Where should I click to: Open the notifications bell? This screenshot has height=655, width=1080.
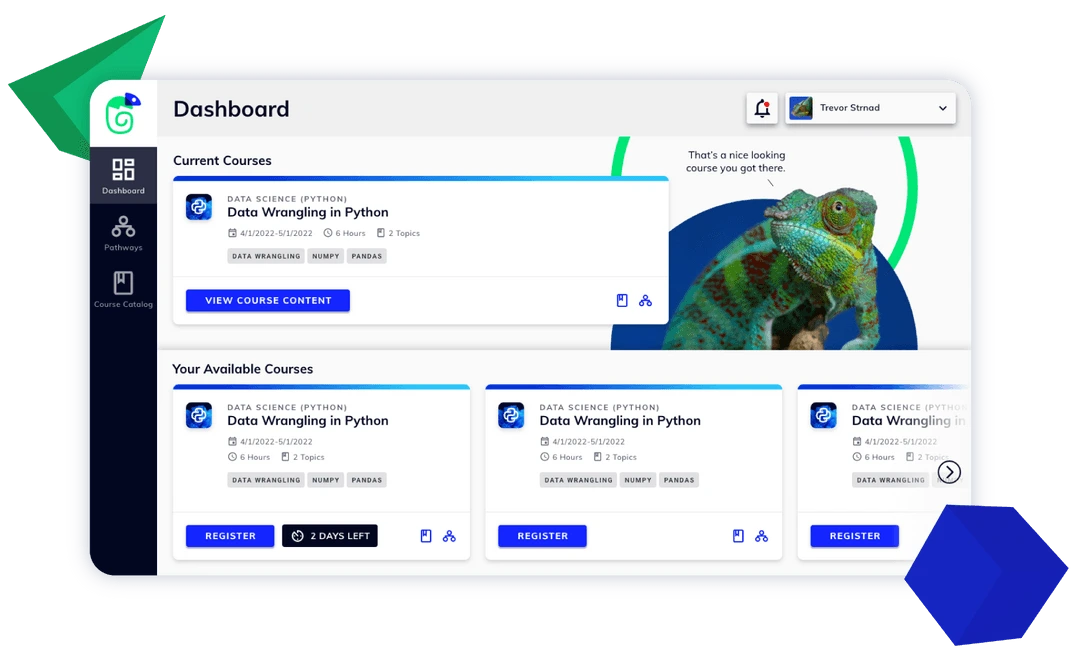click(762, 108)
